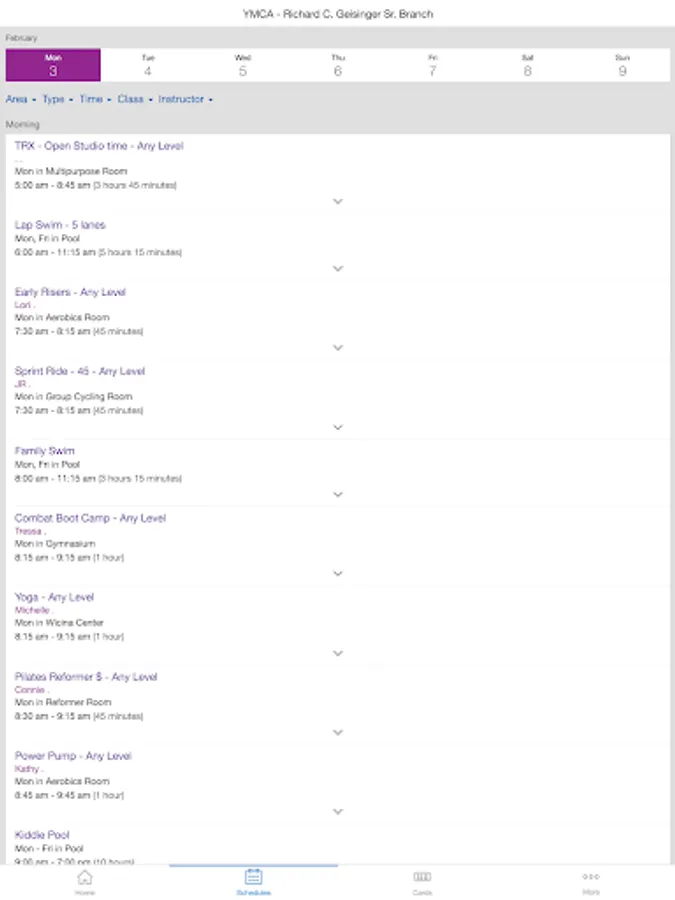This screenshot has height=900, width=675.
Task: Open Yoga - Any Level class link
Action: point(54,598)
